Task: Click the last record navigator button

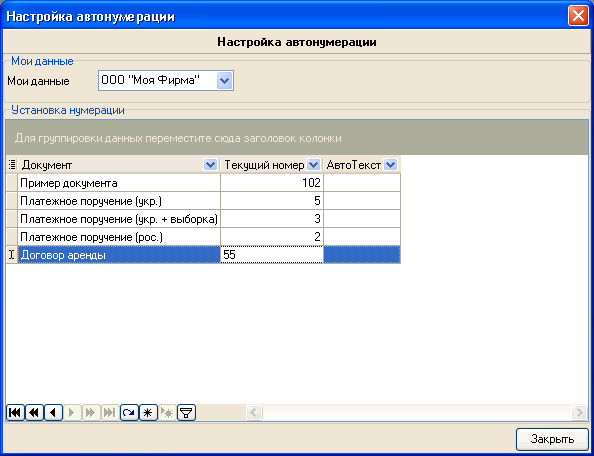Action: coord(110,412)
